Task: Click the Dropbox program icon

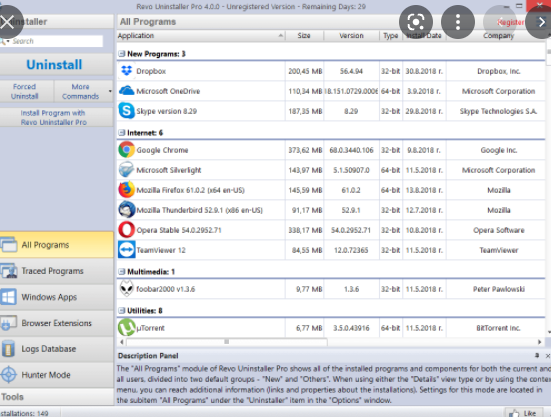Action: point(127,71)
